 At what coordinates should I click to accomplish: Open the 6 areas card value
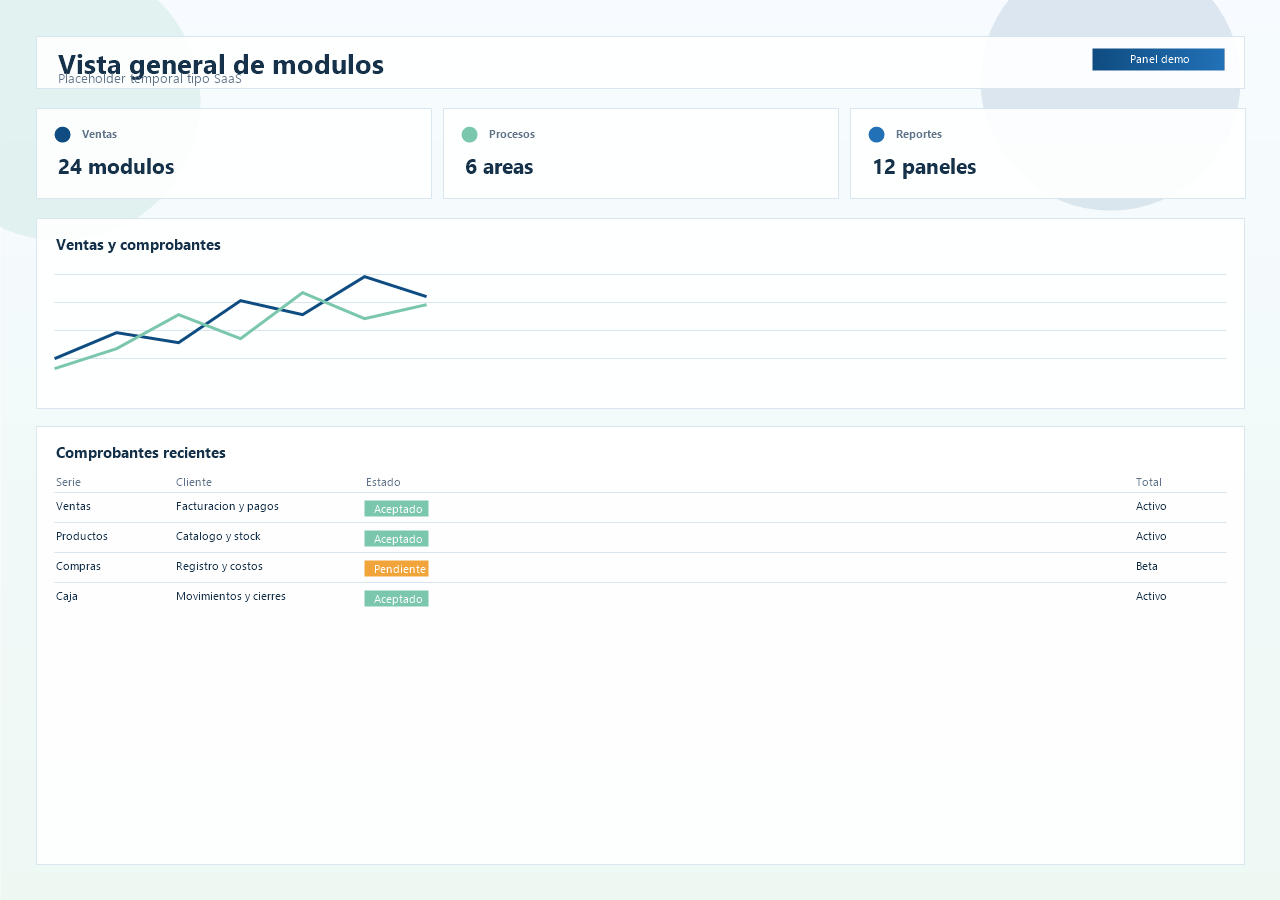[499, 167]
